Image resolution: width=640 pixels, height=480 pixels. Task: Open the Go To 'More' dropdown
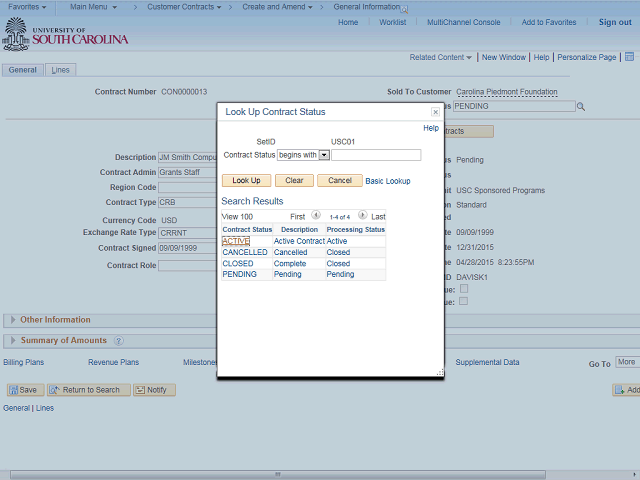point(627,362)
